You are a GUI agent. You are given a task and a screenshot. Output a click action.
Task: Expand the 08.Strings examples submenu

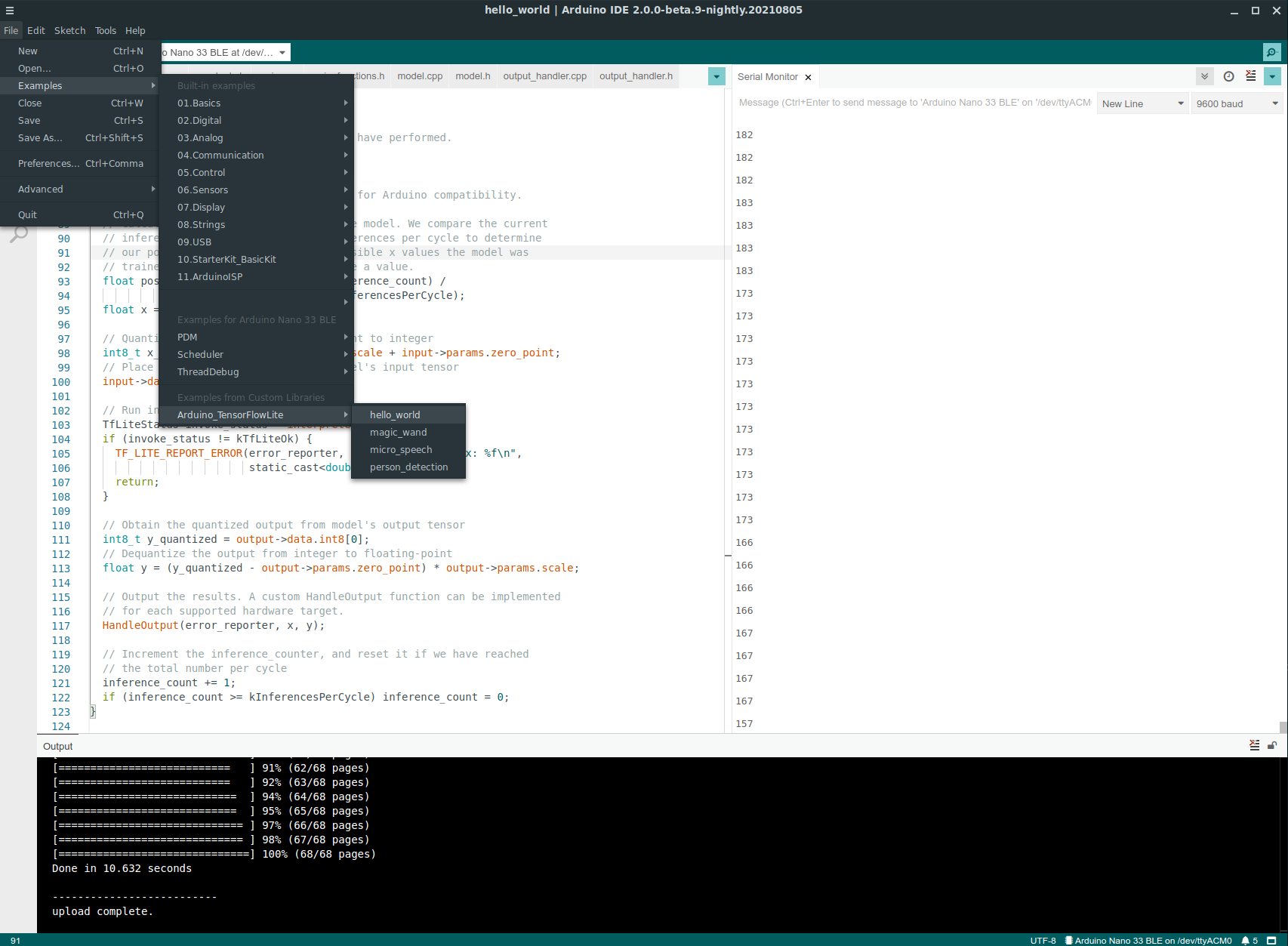tap(256, 224)
